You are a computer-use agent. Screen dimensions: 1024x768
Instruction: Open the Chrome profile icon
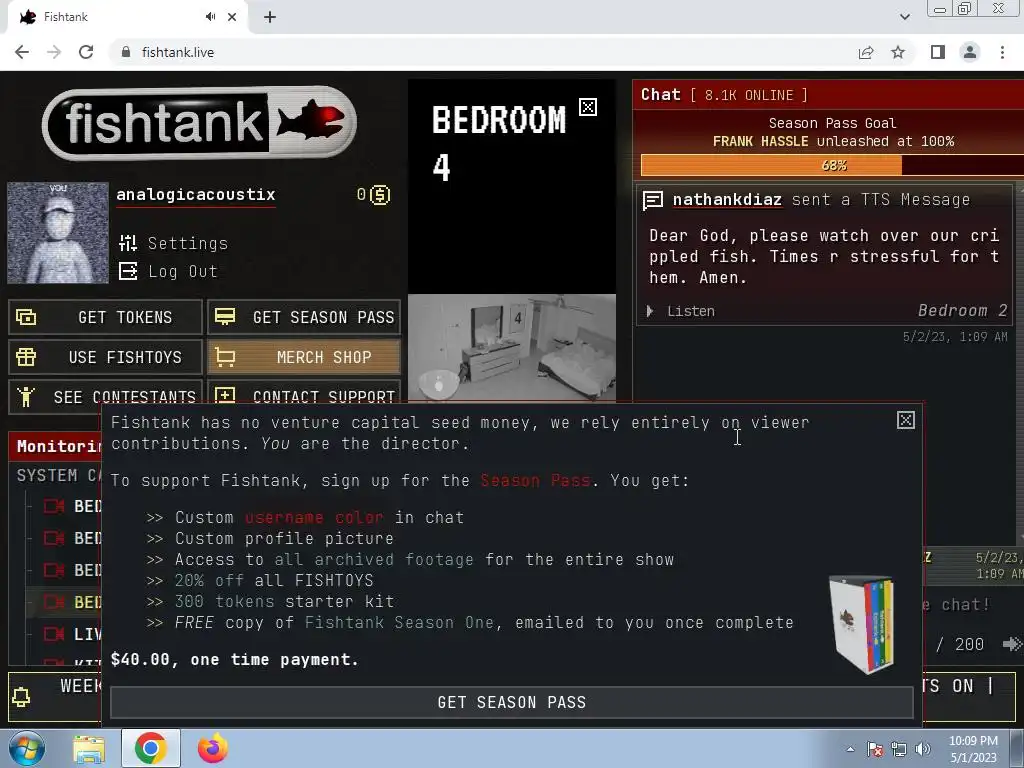point(970,52)
